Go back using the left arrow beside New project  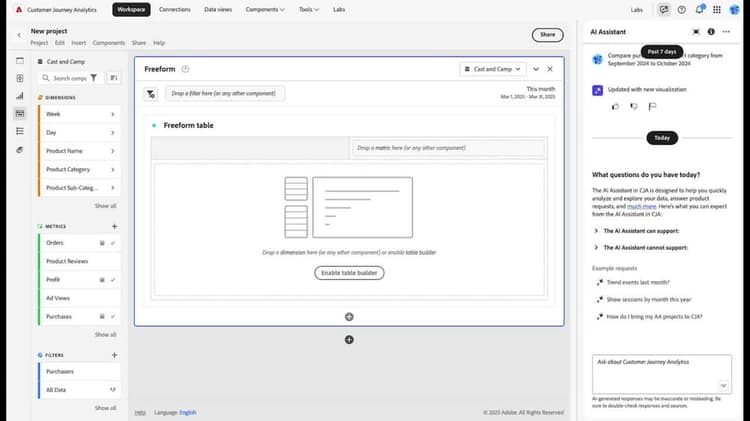pyautogui.click(x=19, y=35)
